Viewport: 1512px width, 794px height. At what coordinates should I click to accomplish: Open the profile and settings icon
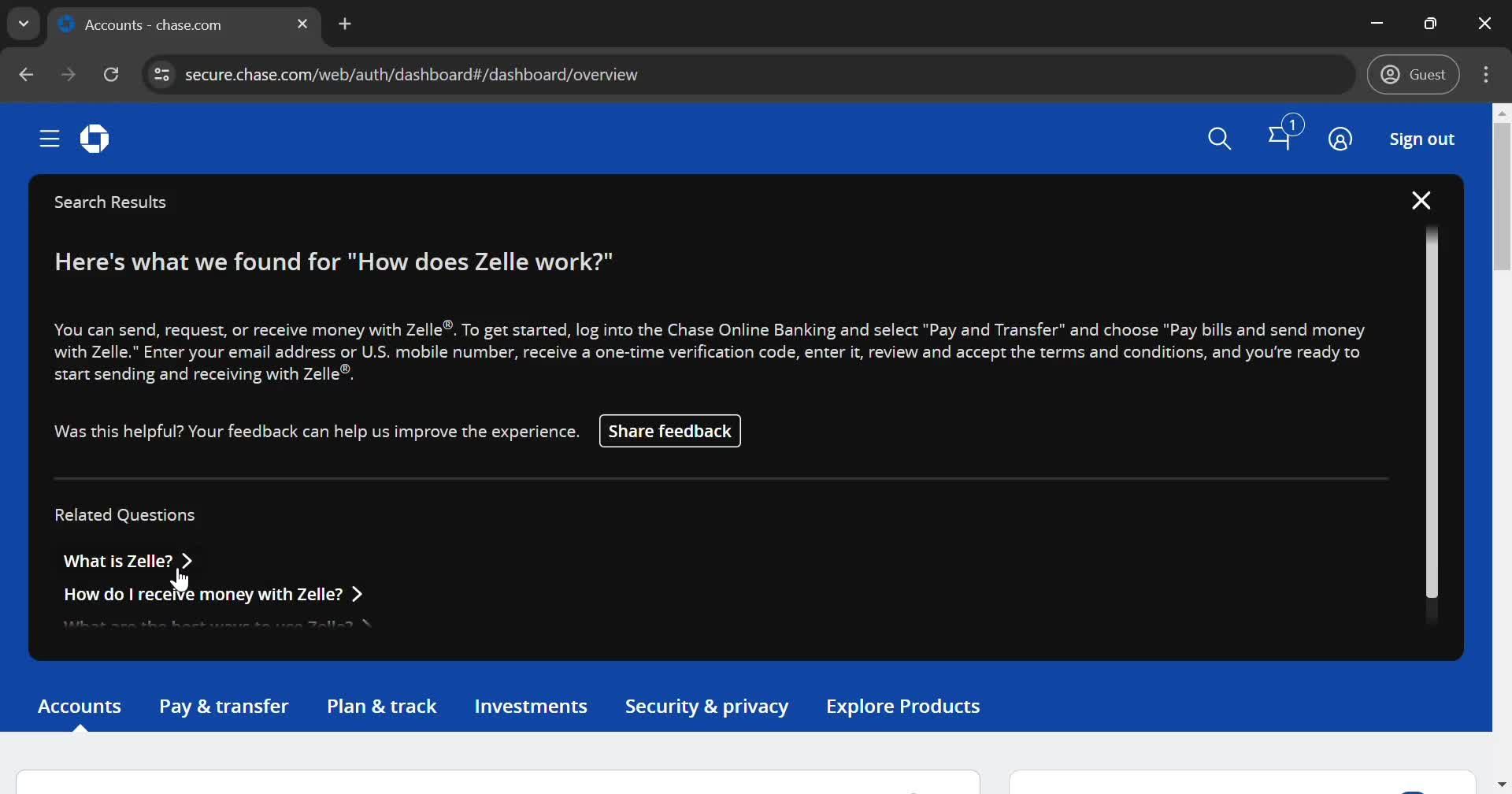coord(1340,139)
